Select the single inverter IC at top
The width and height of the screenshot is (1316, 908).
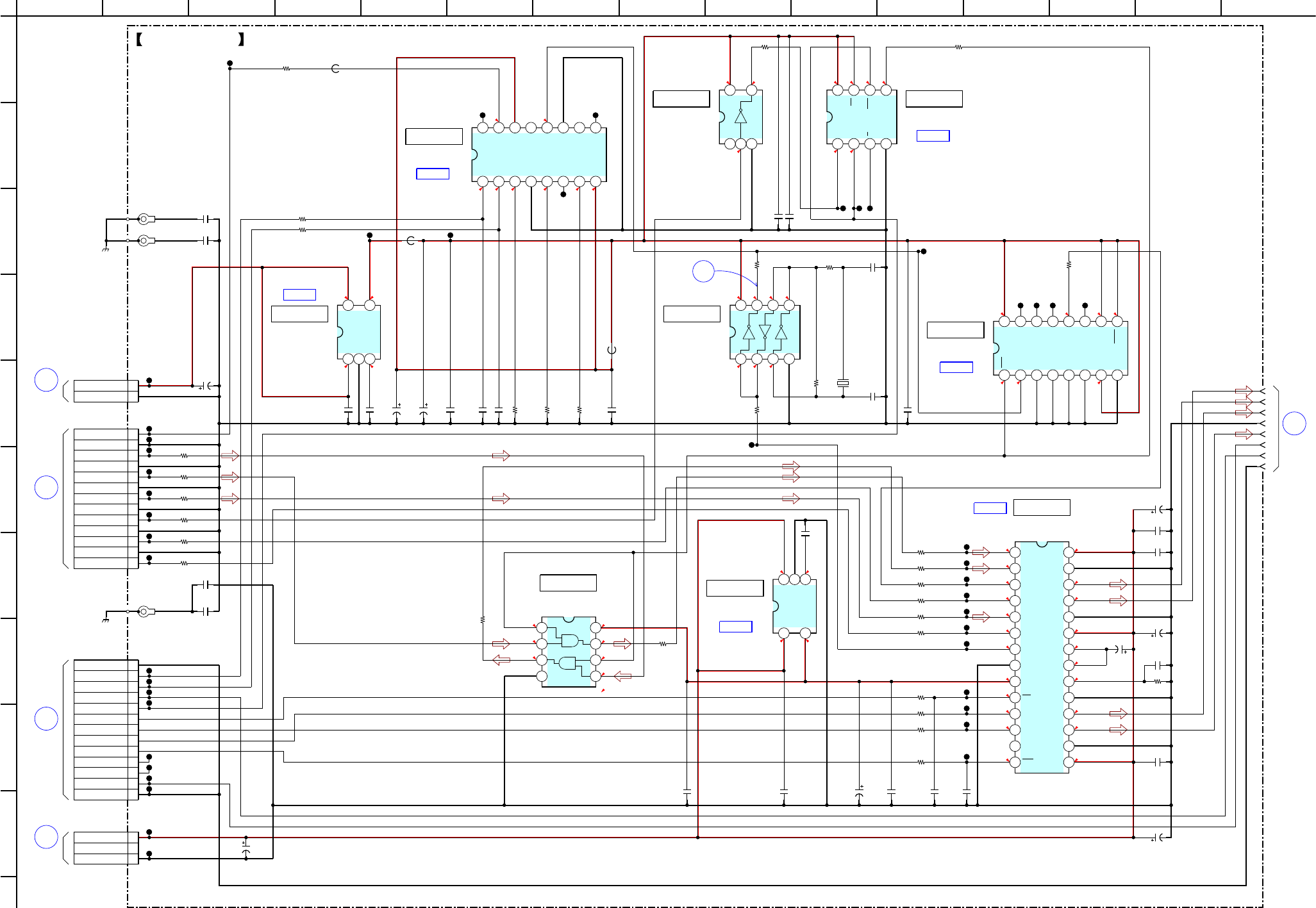tap(740, 117)
